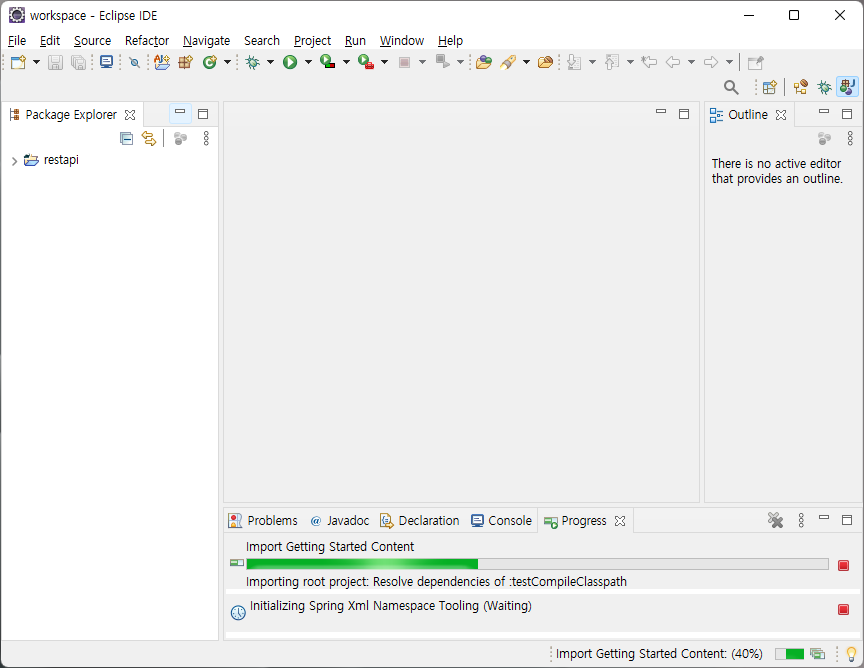Click the Coverage run icon

[328, 62]
